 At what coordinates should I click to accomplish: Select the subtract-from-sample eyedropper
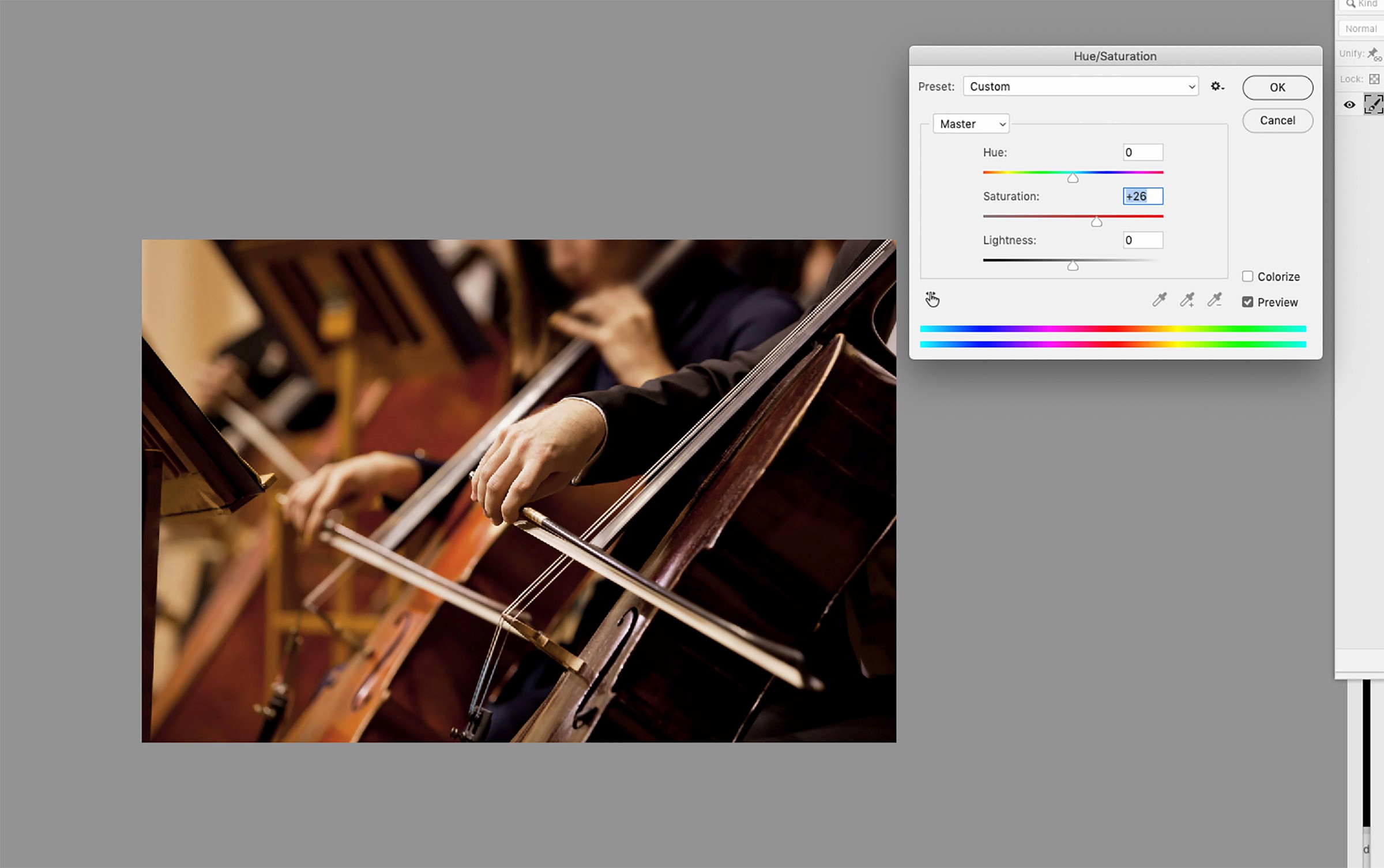1216,299
